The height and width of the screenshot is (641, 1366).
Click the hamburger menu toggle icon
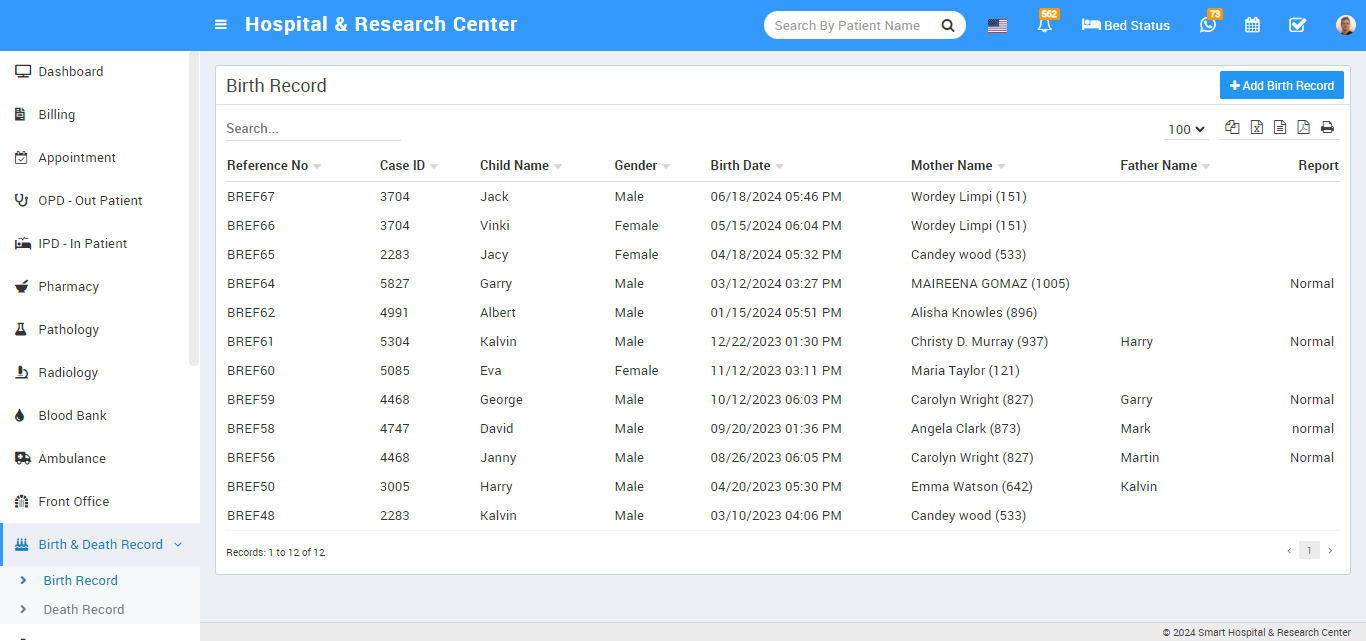tap(221, 25)
